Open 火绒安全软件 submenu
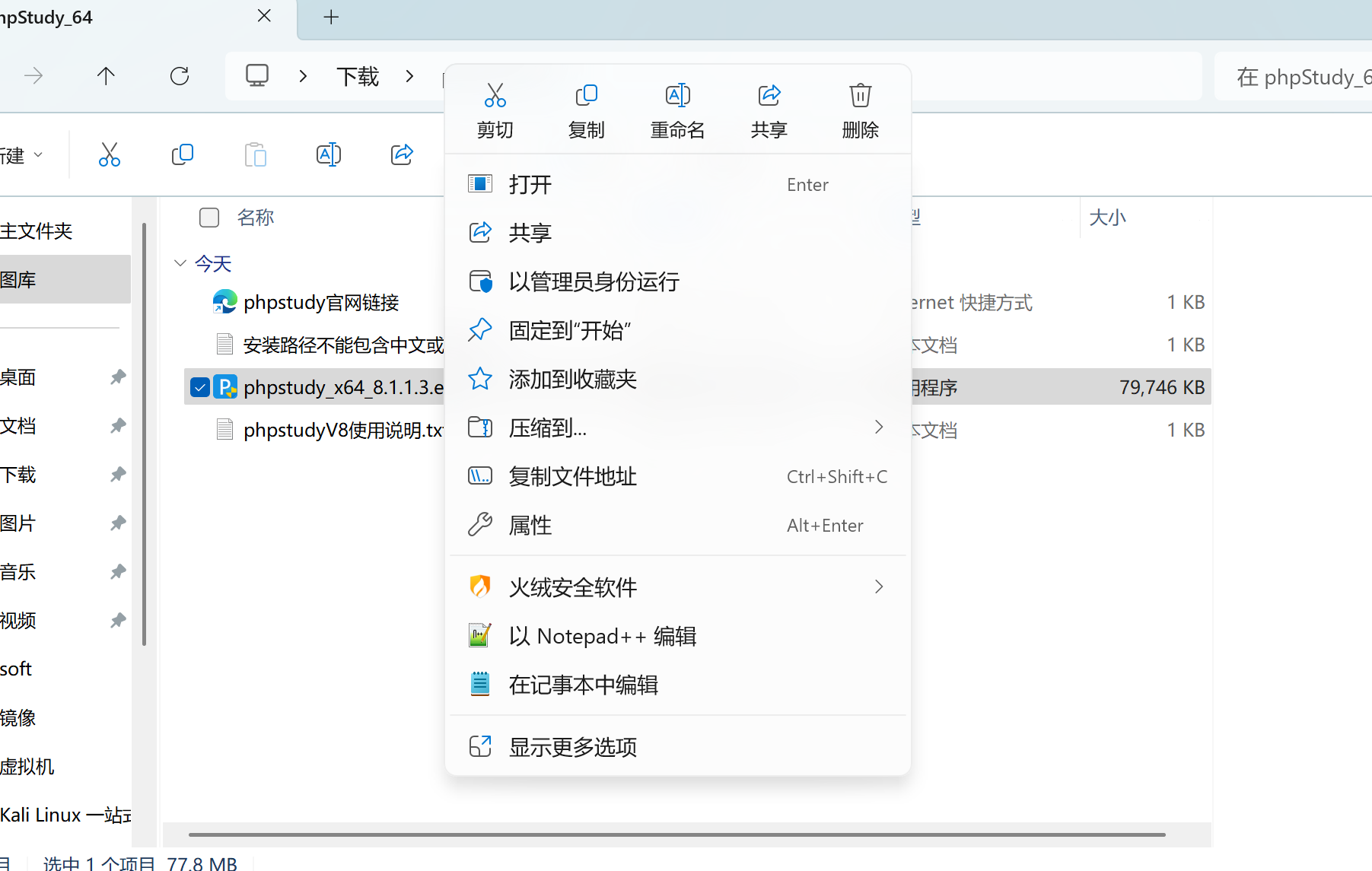Viewport: 1372px width, 871px height. 678,587
